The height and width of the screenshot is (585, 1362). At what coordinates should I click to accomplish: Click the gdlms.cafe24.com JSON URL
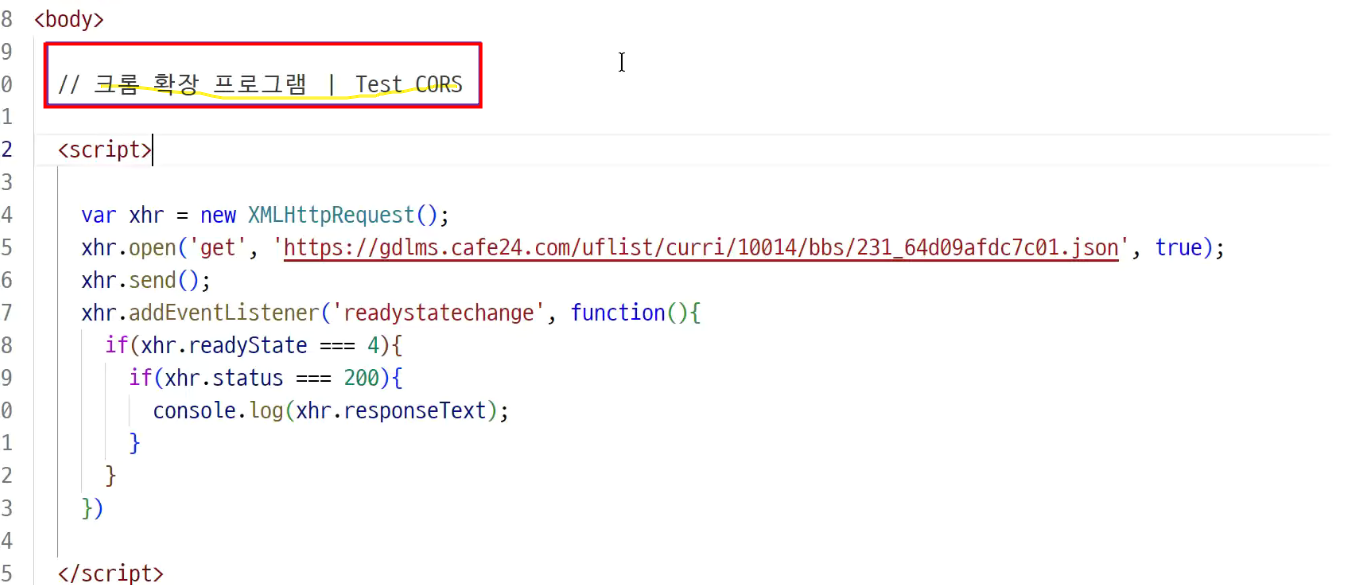click(701, 247)
